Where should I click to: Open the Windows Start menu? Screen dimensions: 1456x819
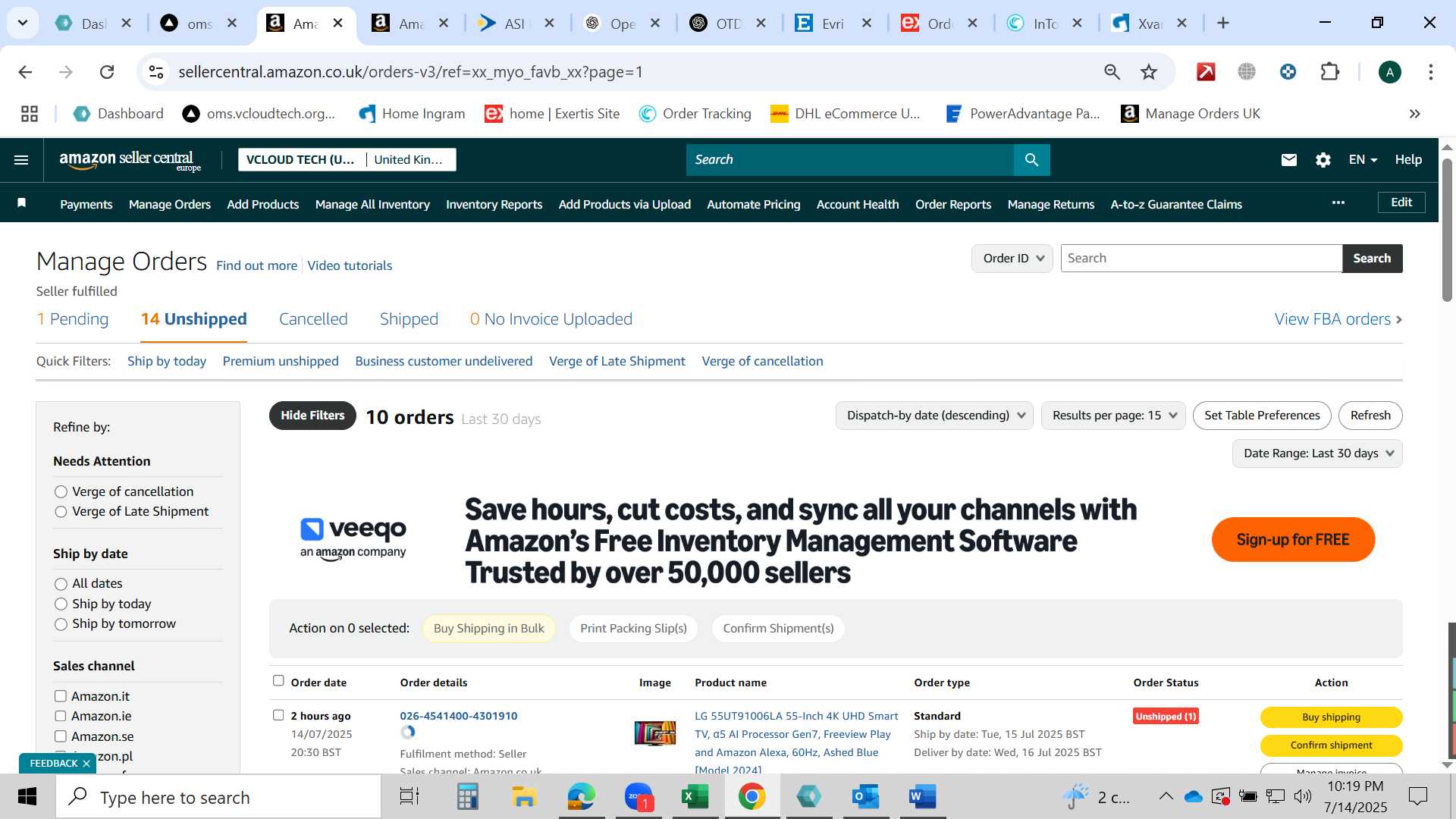click(27, 797)
